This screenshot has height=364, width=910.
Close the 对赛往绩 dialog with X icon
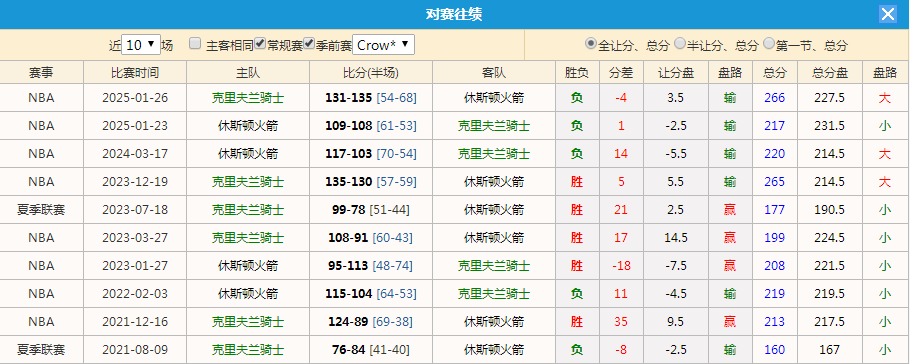coord(887,15)
